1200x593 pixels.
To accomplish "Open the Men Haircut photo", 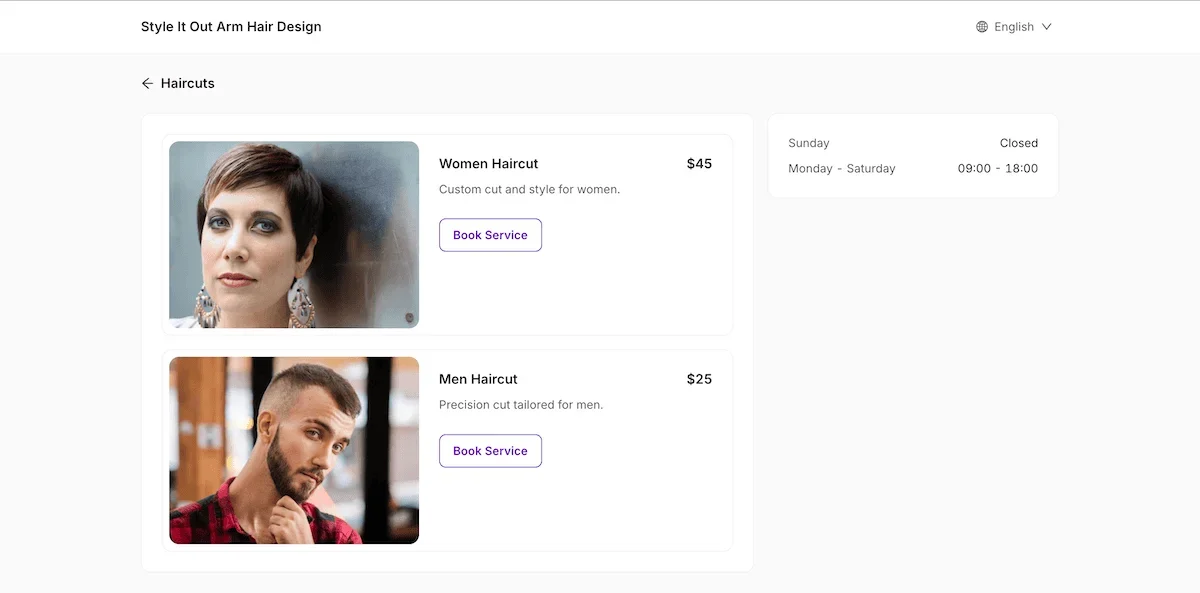I will pyautogui.click(x=294, y=451).
